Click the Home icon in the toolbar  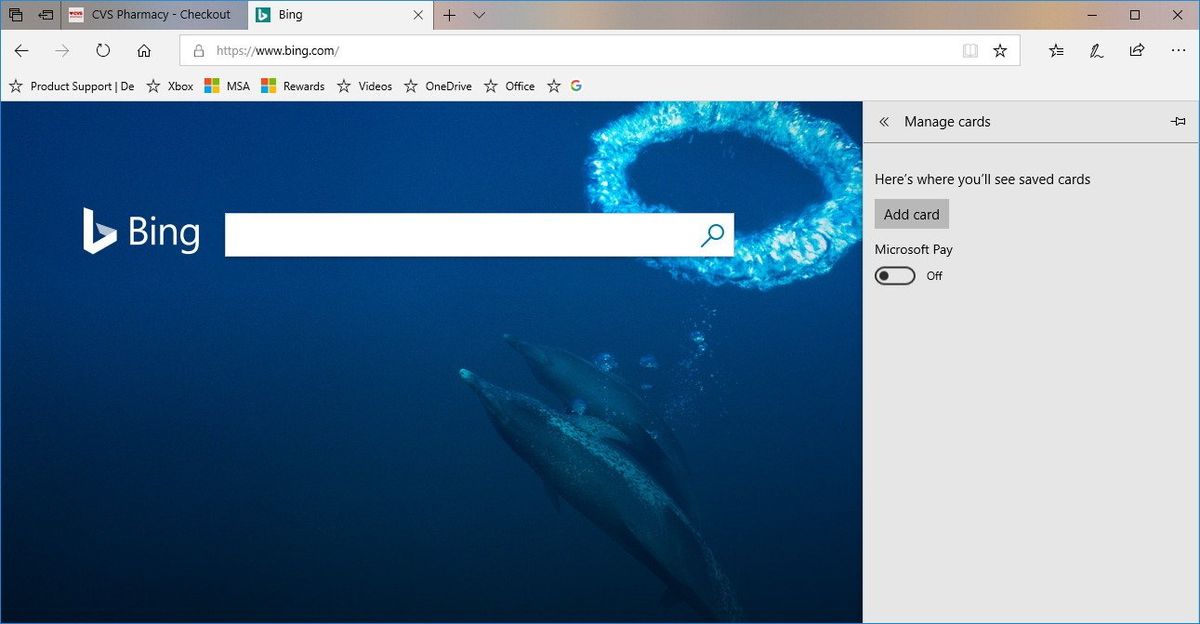[x=143, y=50]
